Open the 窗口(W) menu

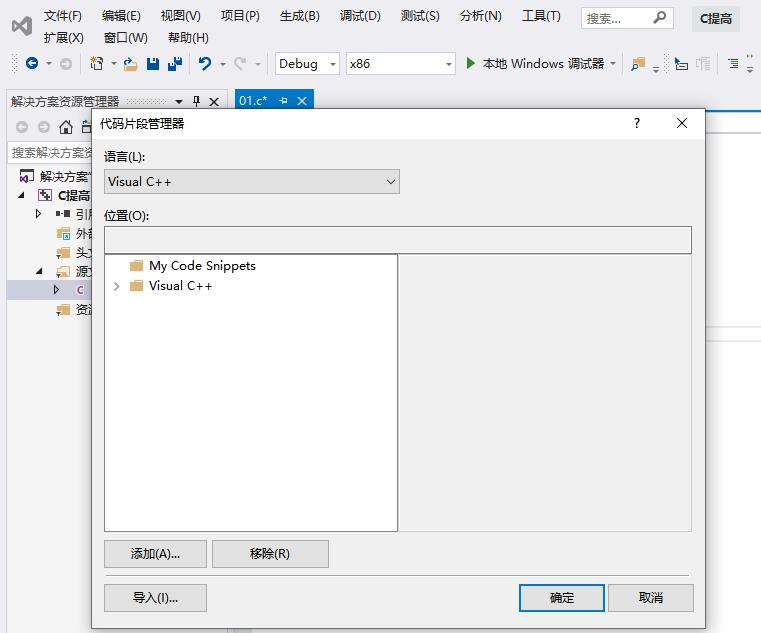coord(126,37)
